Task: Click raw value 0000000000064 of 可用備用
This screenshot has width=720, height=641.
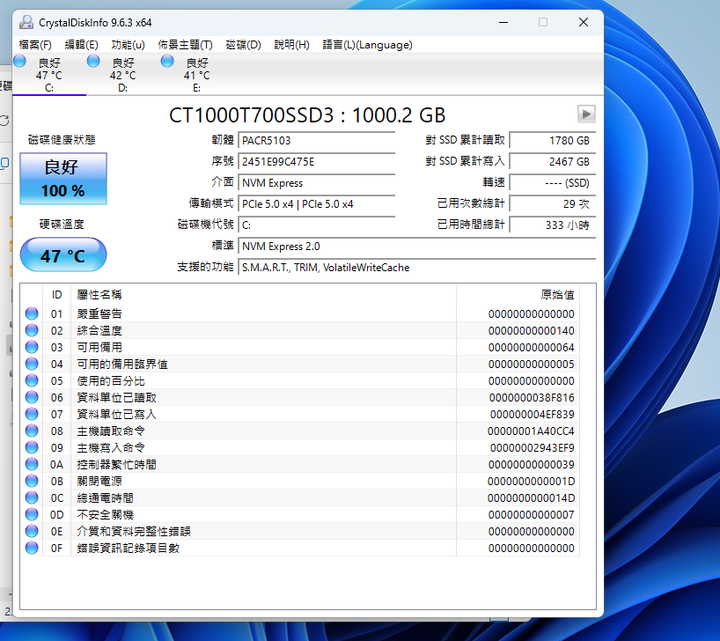Action: pyautogui.click(x=531, y=347)
